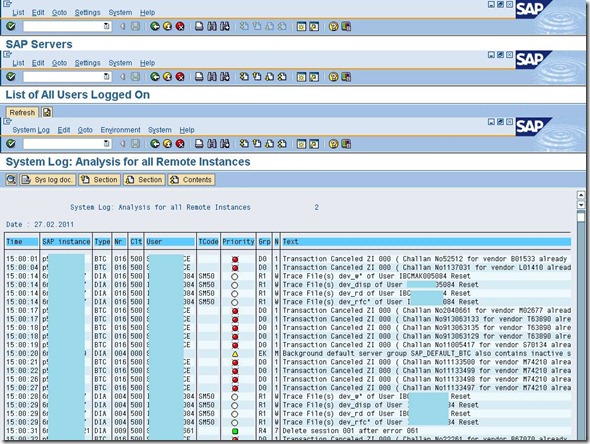Click Find next icon in System Log toolbar
The width and height of the screenshot is (590, 444).
coord(225,144)
